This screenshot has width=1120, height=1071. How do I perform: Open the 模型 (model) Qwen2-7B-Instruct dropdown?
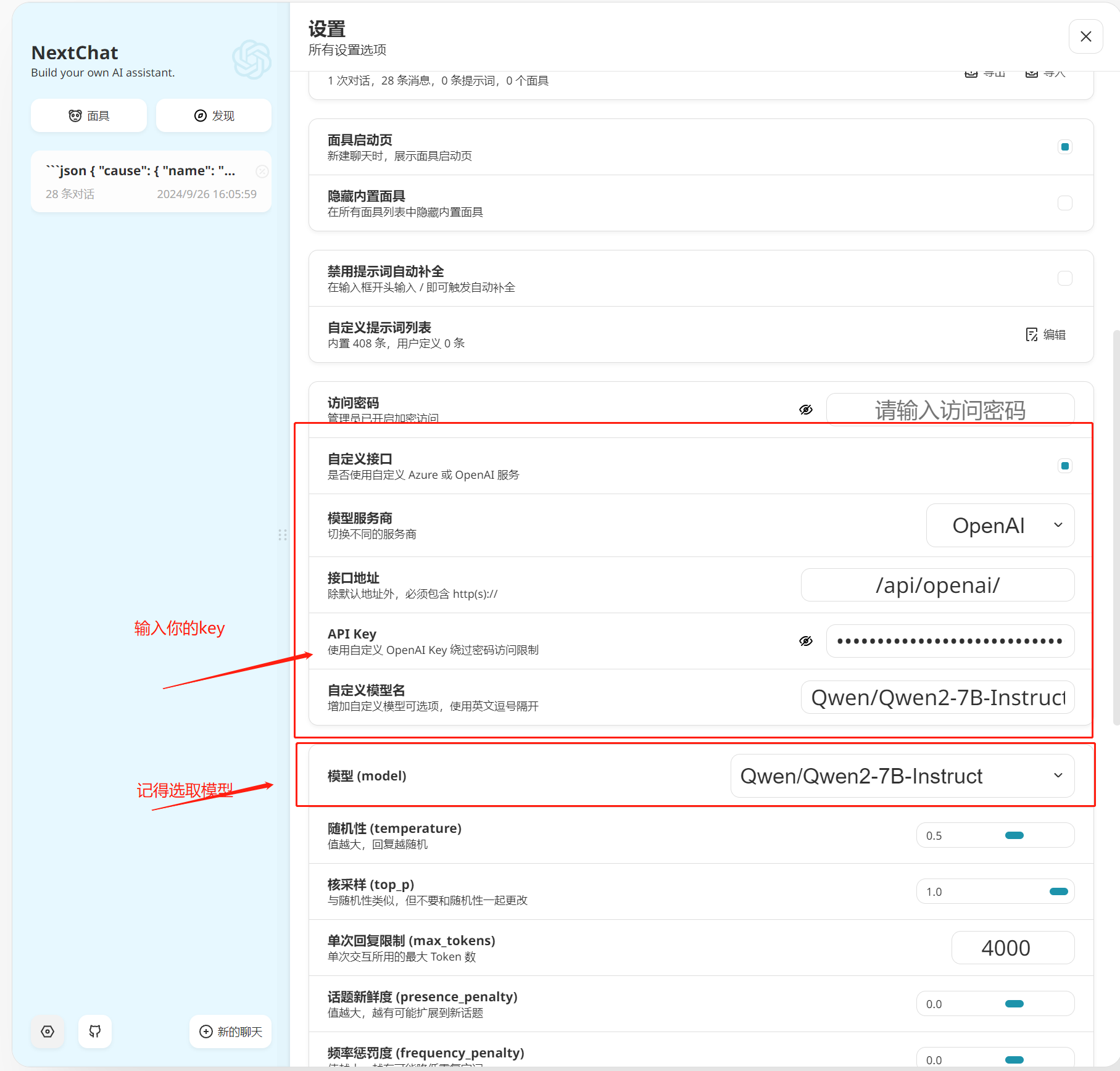(903, 776)
